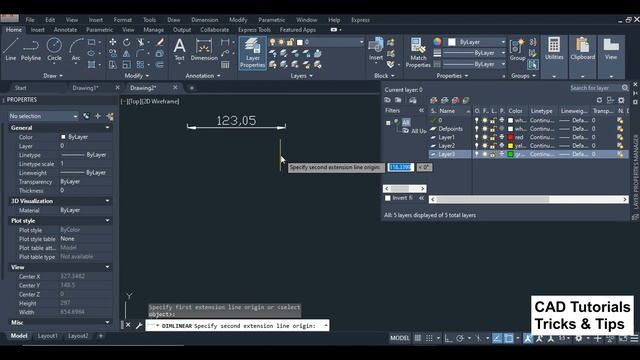Click the yellow color swatch of Layer2
Viewport: 640px width, 360px height.
click(x=510, y=146)
